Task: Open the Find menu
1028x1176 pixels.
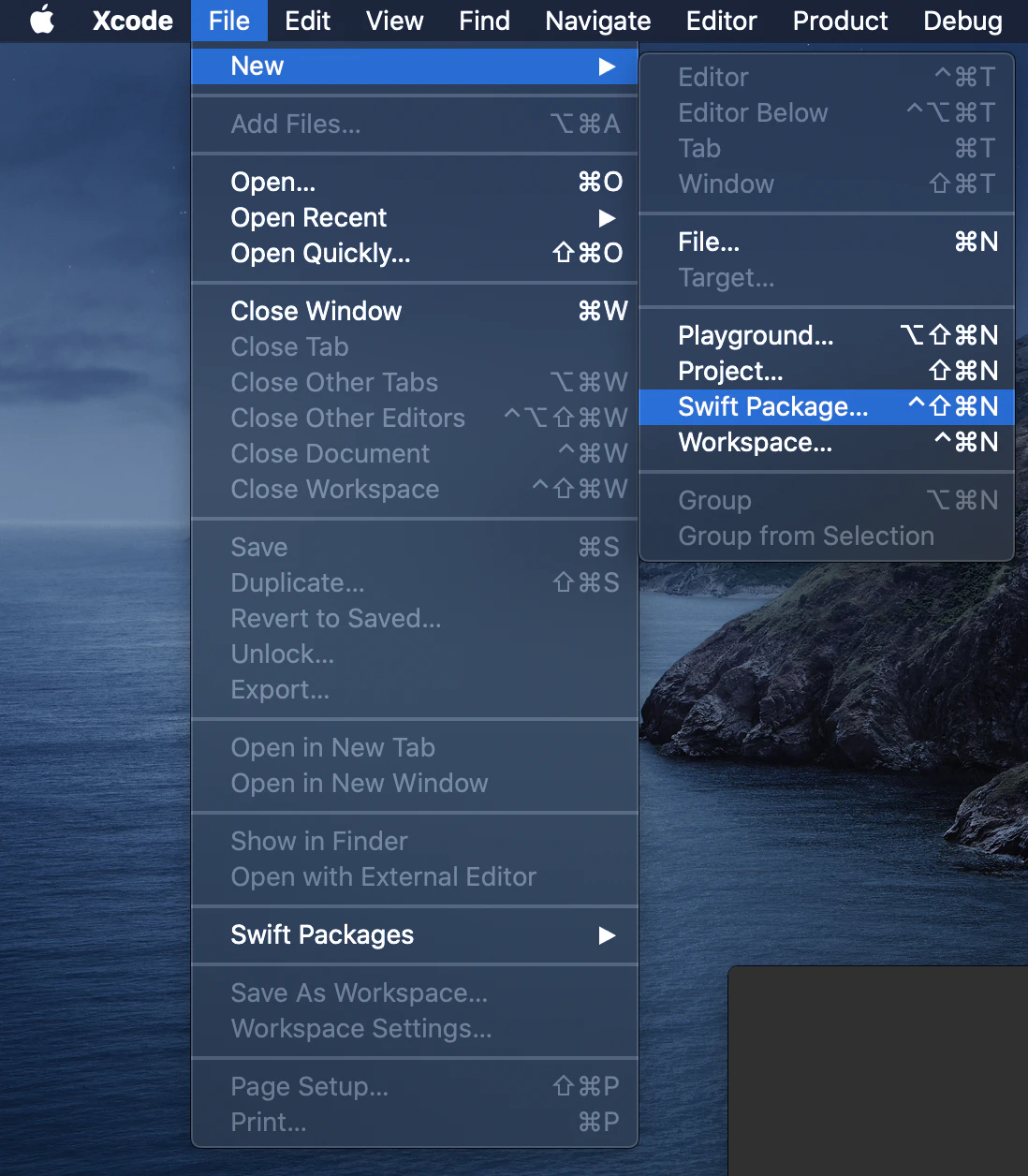Action: [484, 21]
